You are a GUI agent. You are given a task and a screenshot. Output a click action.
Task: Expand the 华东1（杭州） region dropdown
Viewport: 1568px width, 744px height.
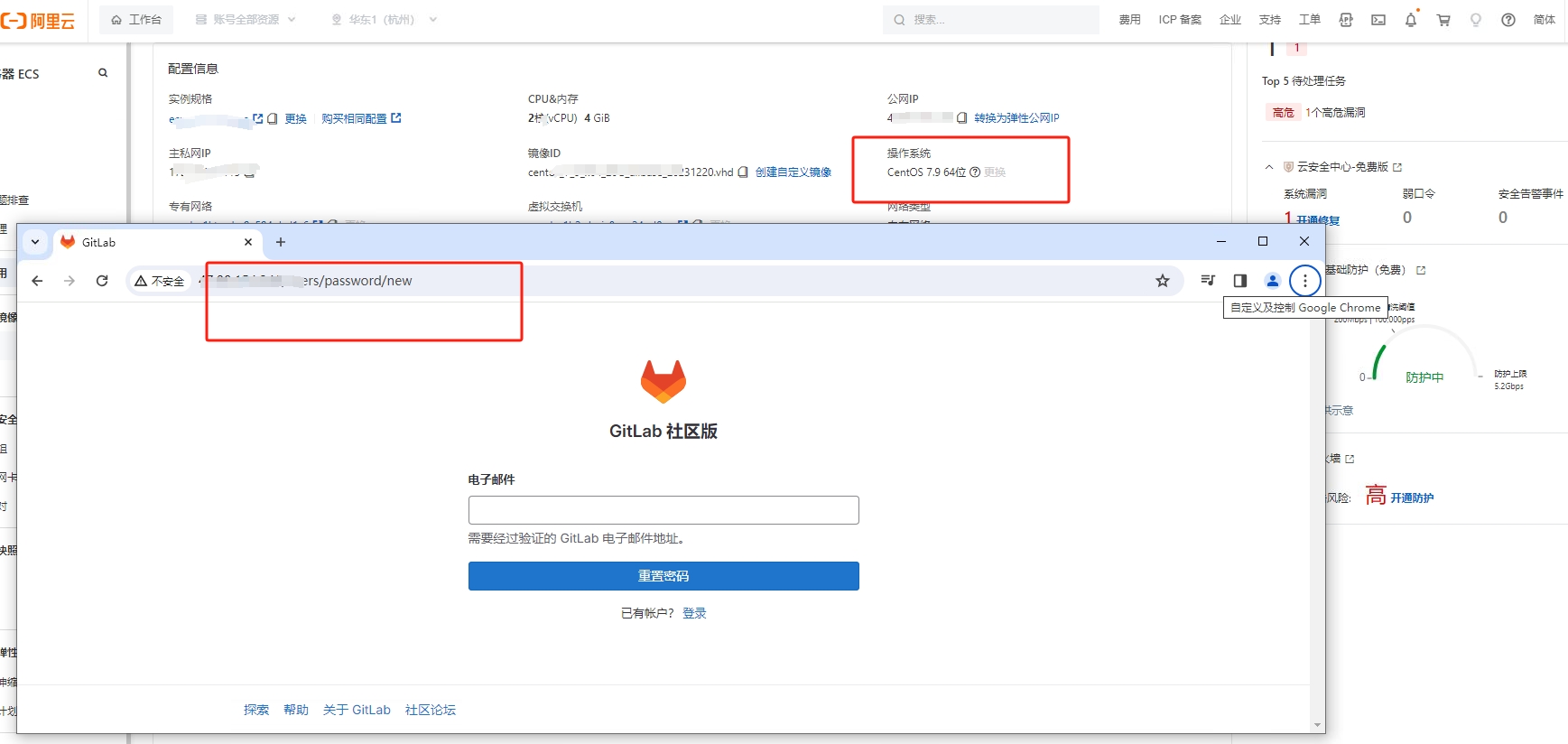(x=384, y=20)
